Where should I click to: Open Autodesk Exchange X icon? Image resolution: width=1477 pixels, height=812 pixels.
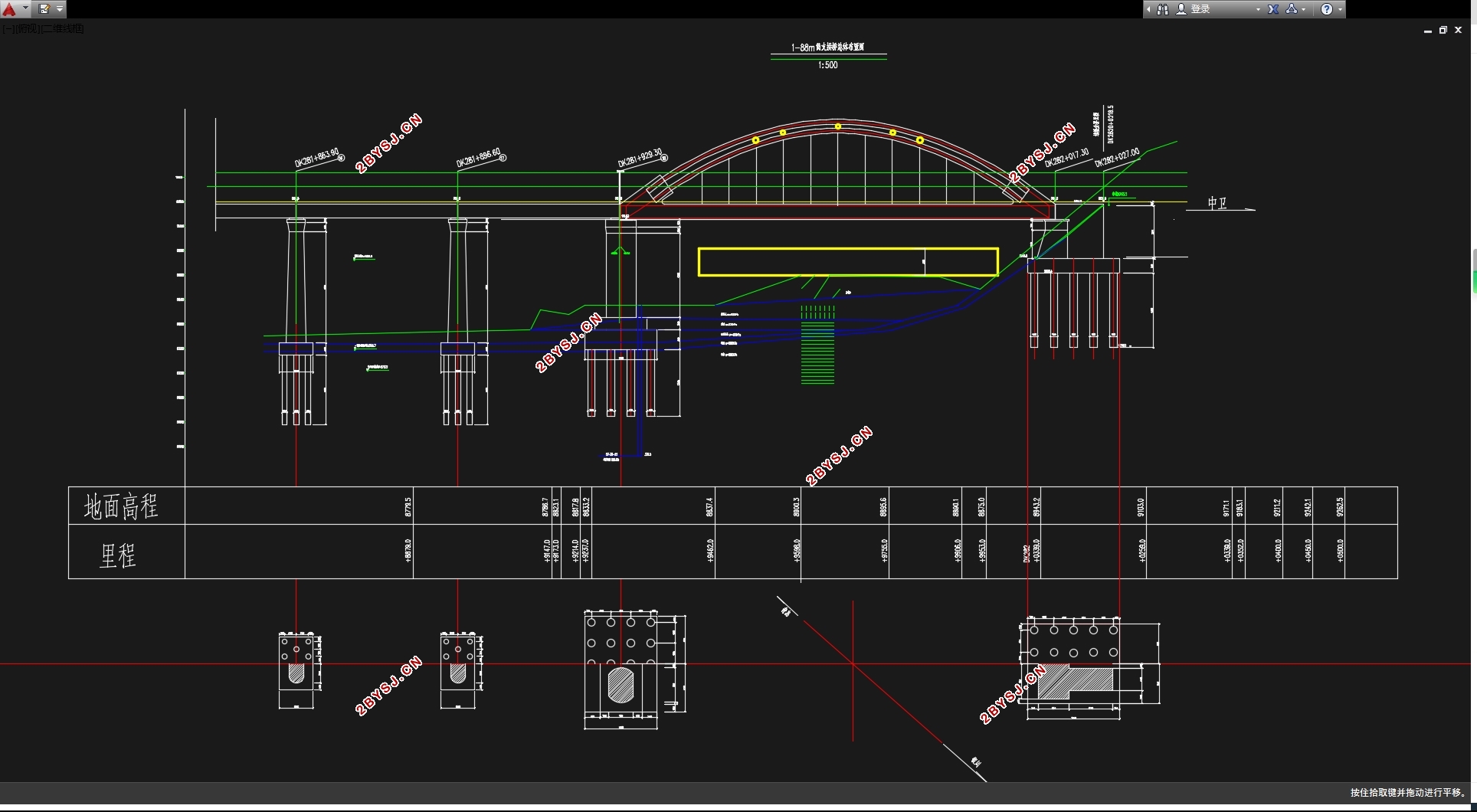coord(1273,9)
